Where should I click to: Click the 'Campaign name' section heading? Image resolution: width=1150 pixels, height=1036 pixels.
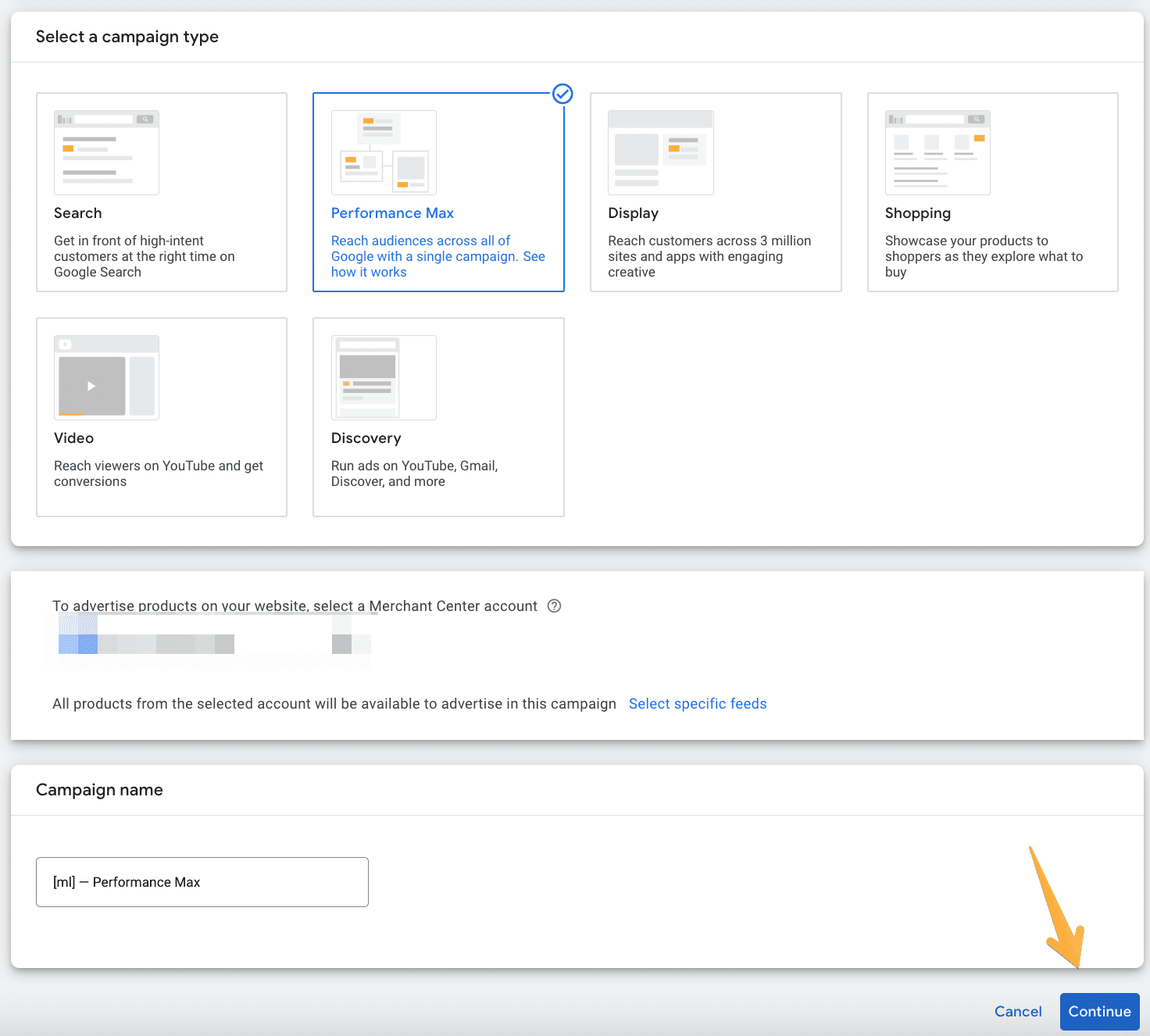(x=99, y=790)
